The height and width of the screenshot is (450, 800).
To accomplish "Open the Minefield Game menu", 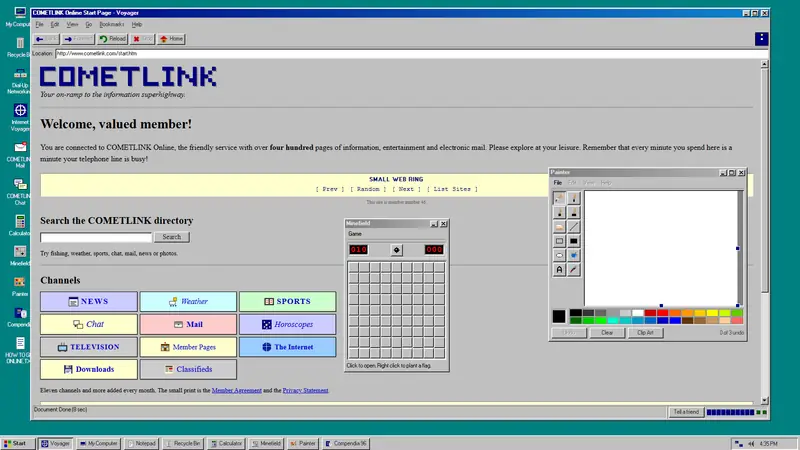I will (x=355, y=234).
